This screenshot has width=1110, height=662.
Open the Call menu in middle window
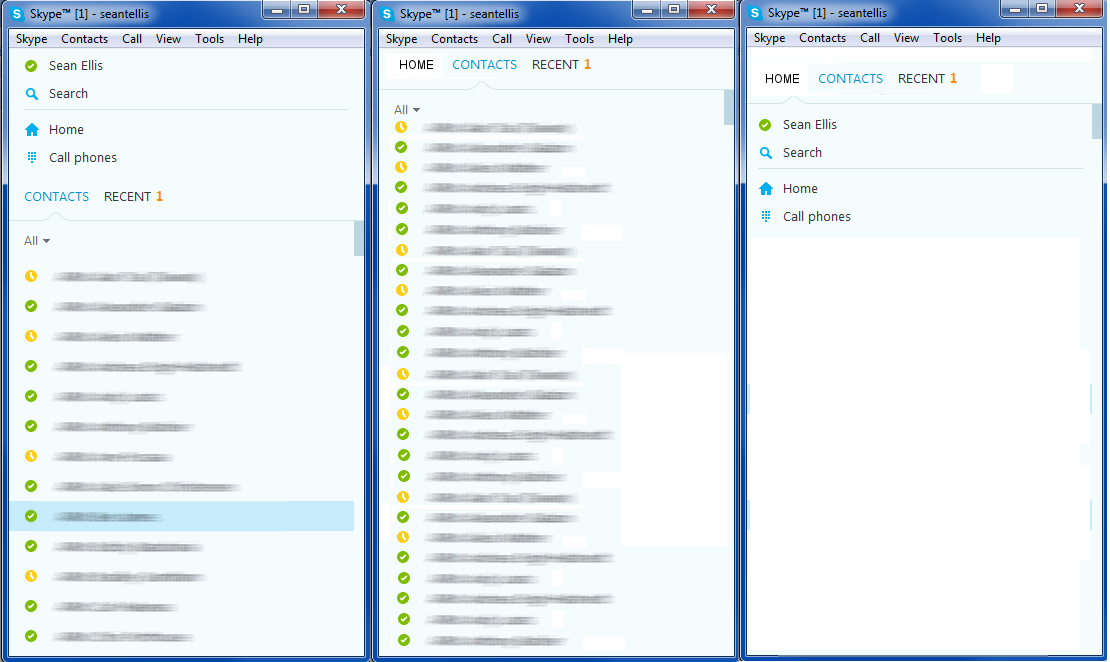click(x=502, y=39)
